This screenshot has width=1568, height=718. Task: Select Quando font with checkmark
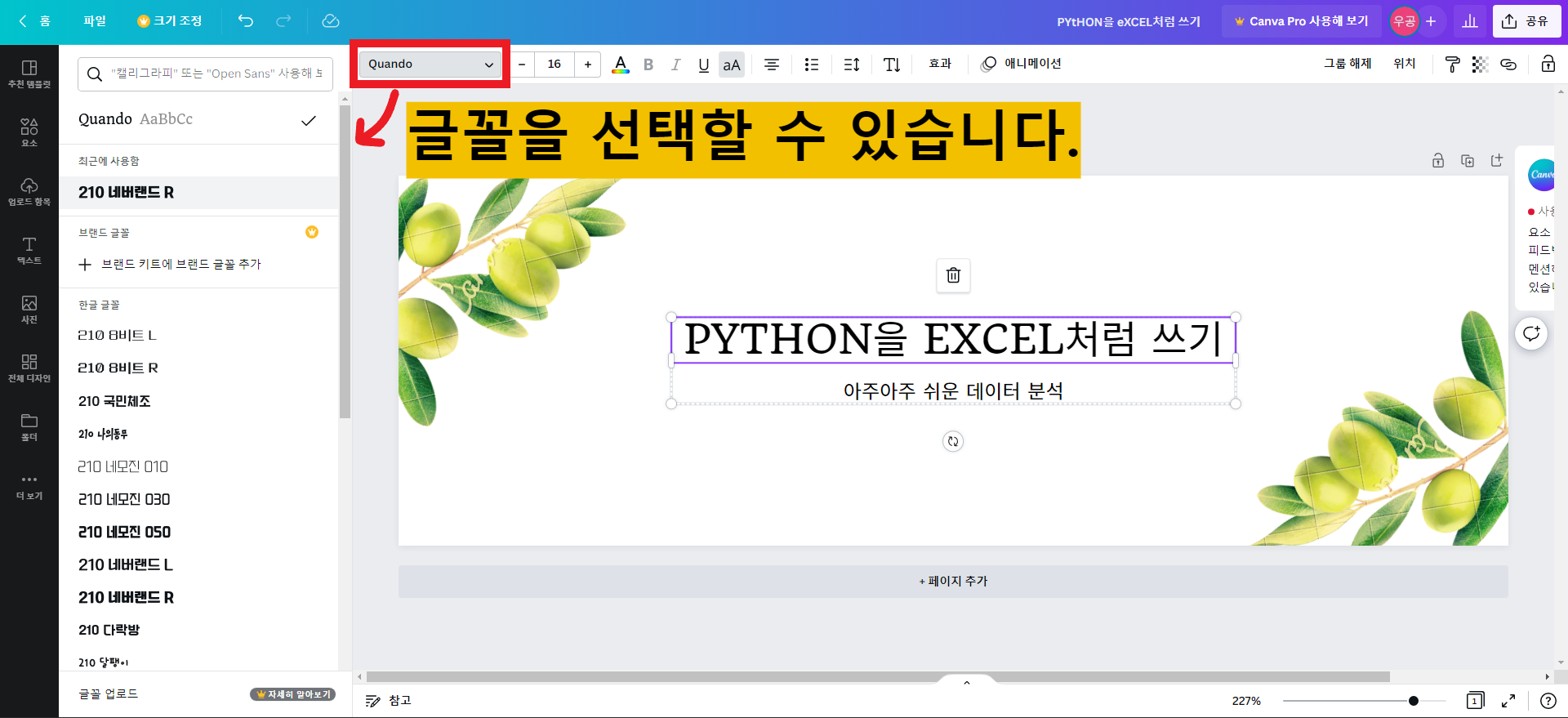pos(198,119)
